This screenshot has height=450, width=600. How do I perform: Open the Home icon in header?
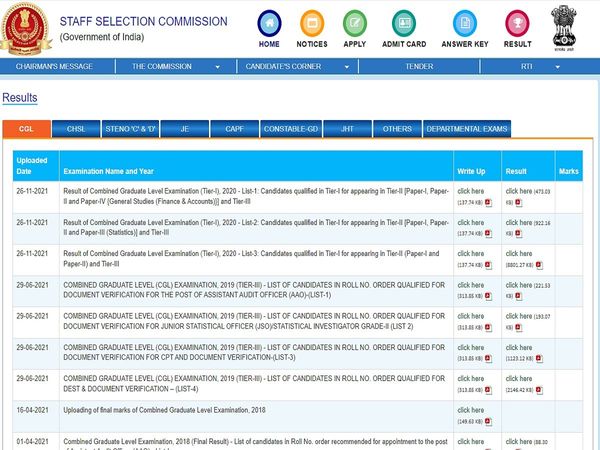(x=269, y=23)
